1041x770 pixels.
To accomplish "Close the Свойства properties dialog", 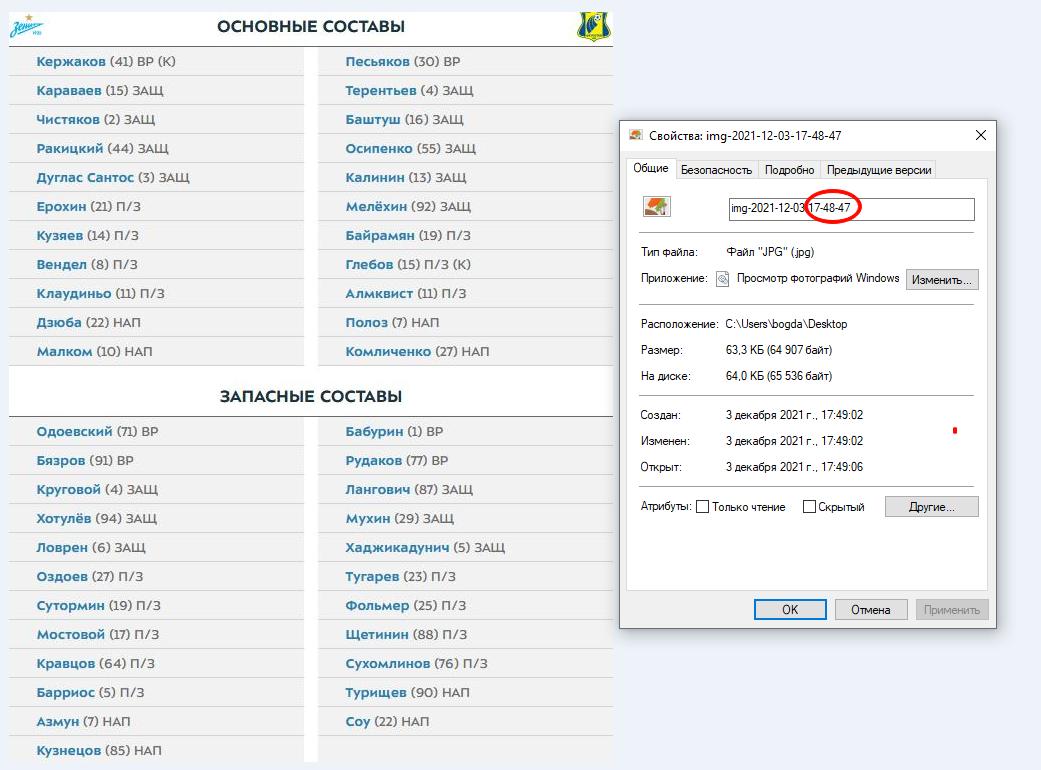I will [x=981, y=135].
